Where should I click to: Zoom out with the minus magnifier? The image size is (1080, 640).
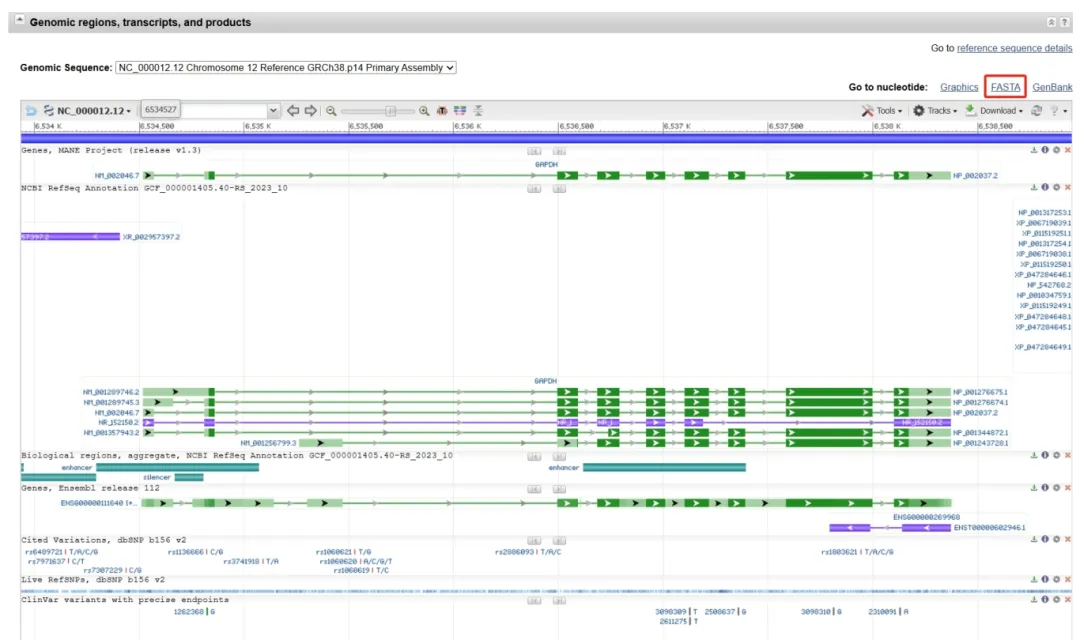coord(331,111)
